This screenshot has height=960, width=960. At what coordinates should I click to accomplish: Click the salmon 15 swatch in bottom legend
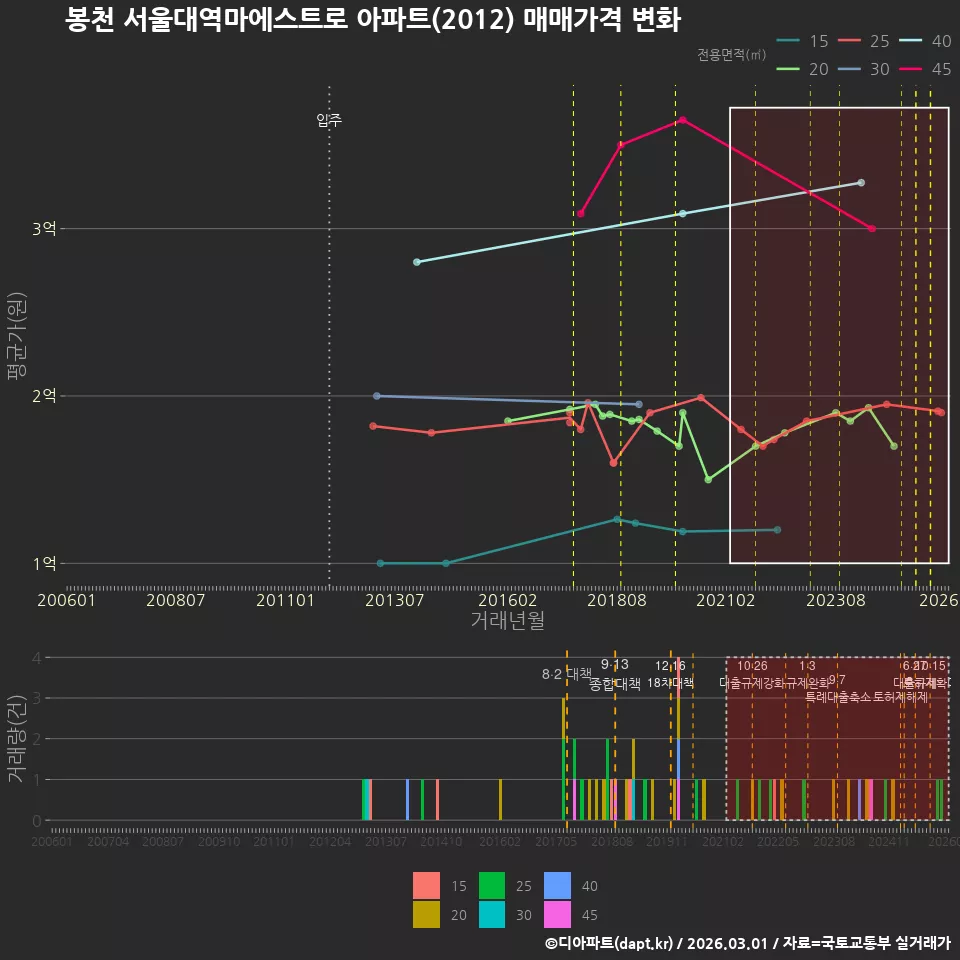tap(426, 885)
